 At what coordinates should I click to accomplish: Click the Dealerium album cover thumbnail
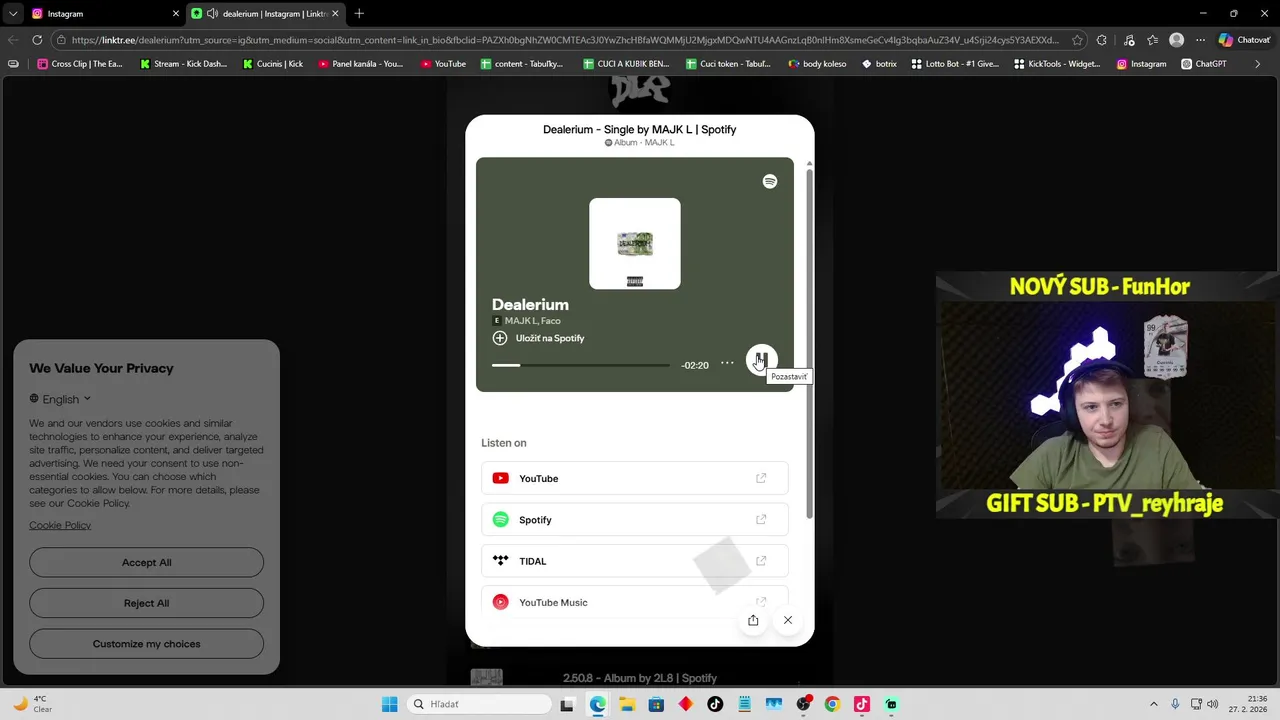click(x=635, y=244)
